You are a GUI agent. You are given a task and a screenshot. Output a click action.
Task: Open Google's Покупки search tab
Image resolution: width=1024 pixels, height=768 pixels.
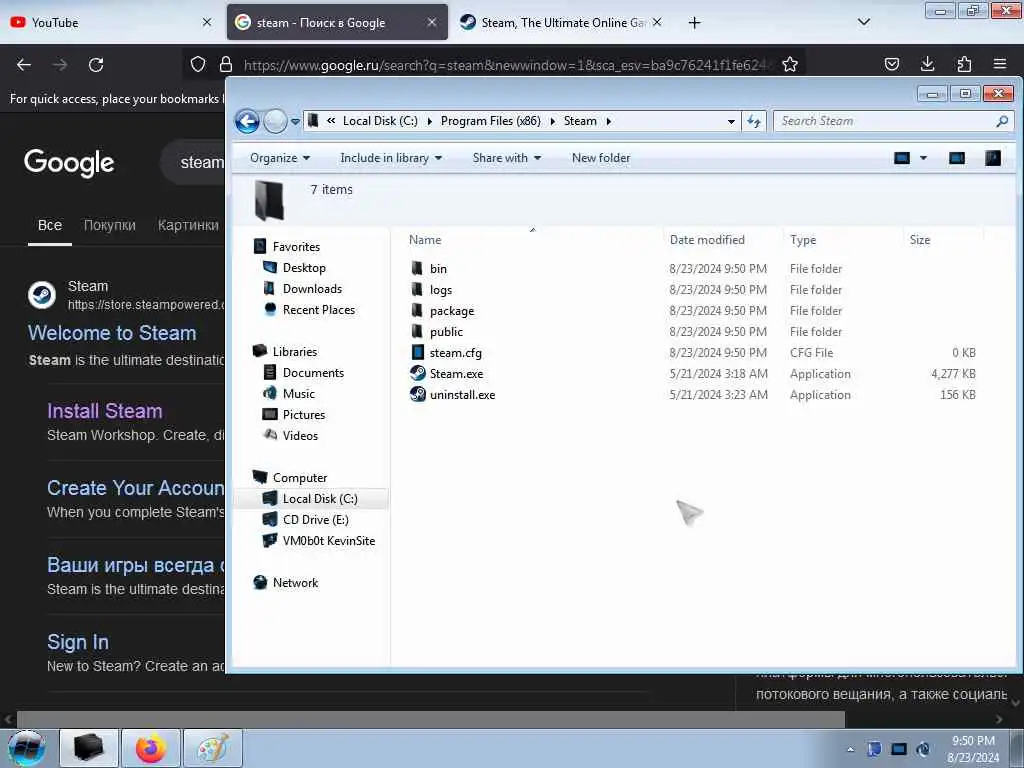point(110,225)
